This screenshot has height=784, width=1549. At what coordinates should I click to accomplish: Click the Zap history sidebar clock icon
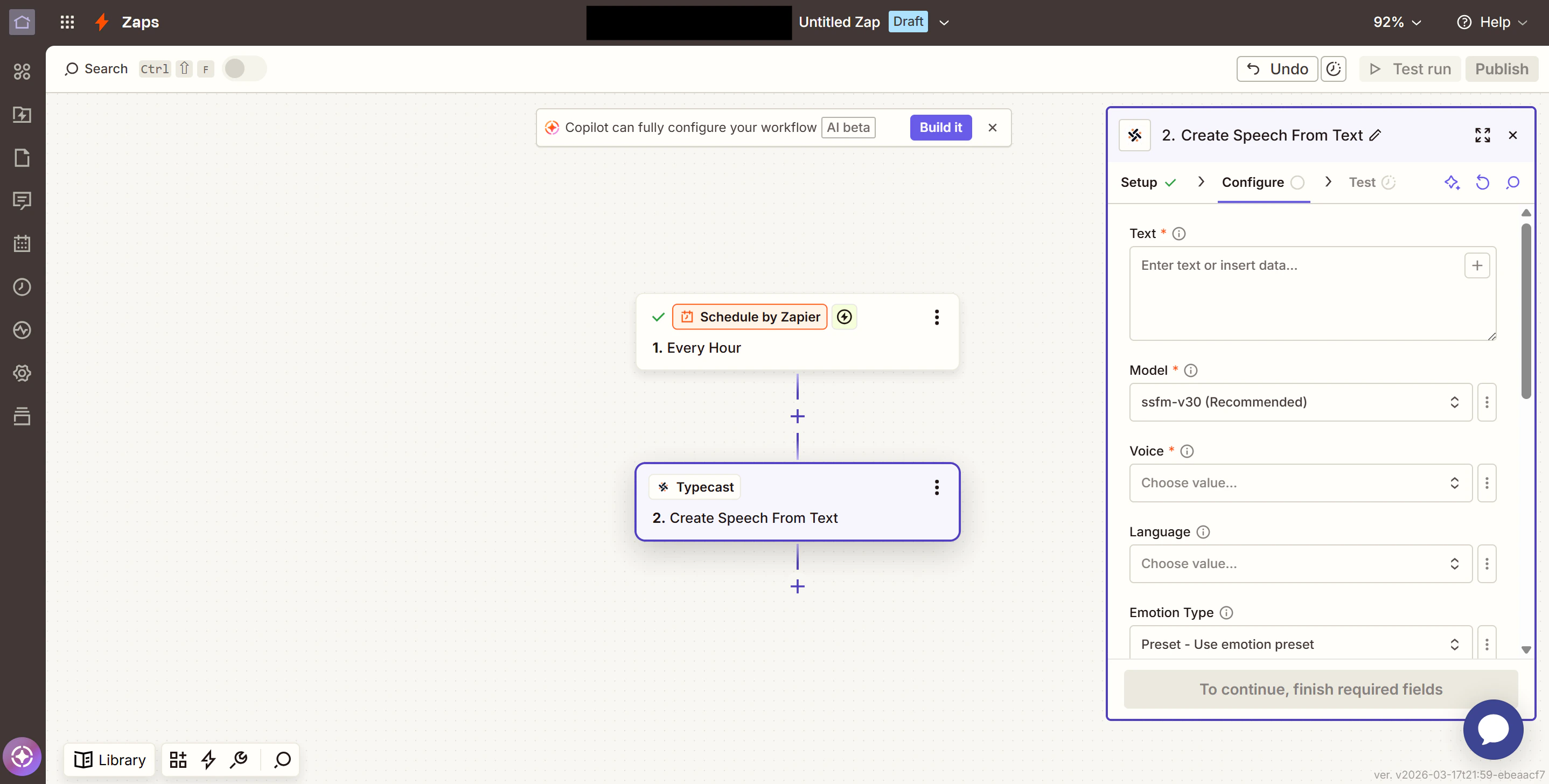click(22, 287)
